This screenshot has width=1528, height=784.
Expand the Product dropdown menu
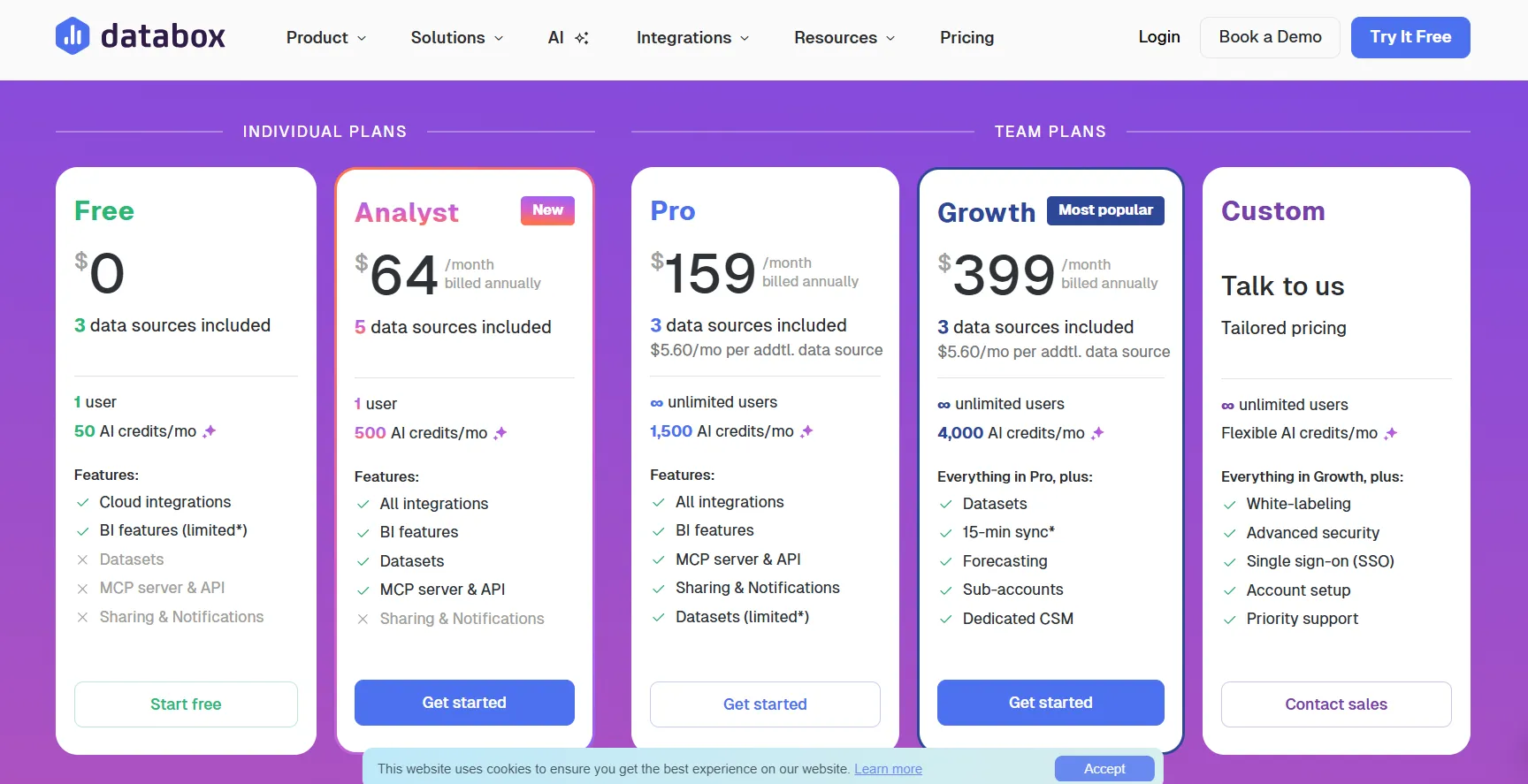click(326, 38)
